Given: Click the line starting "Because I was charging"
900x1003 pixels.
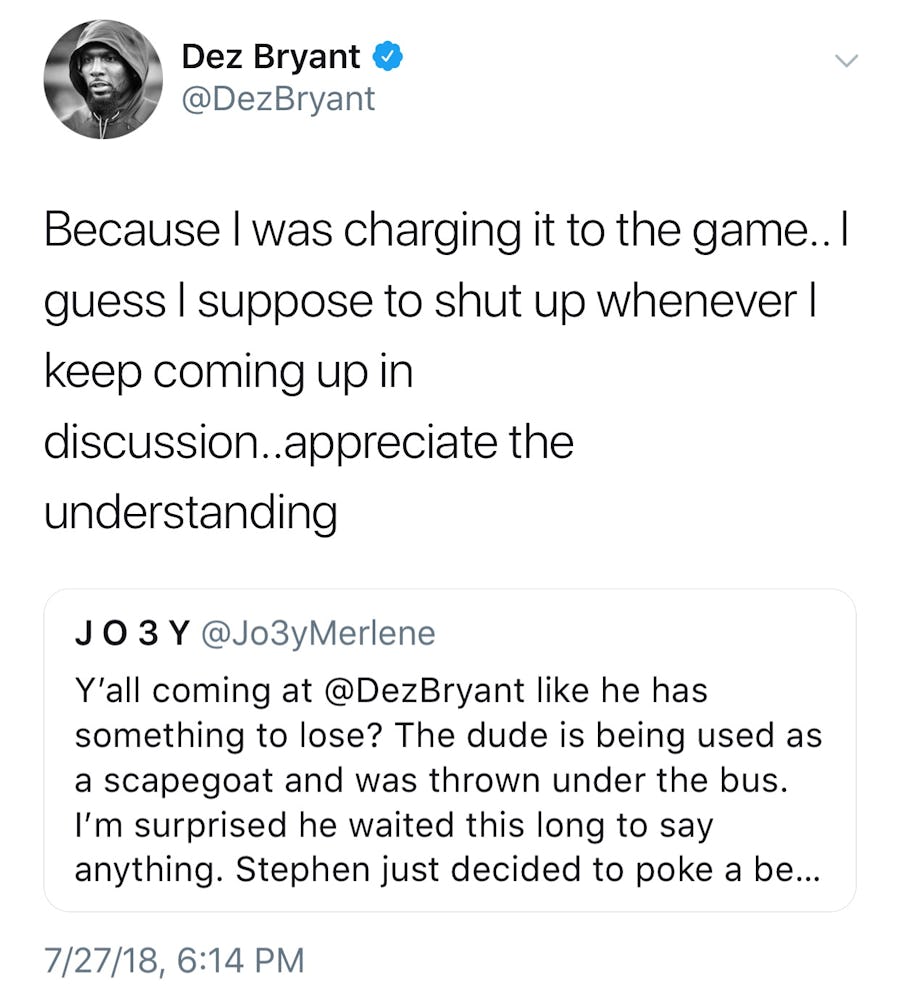Looking at the screenshot, I should point(443,231).
